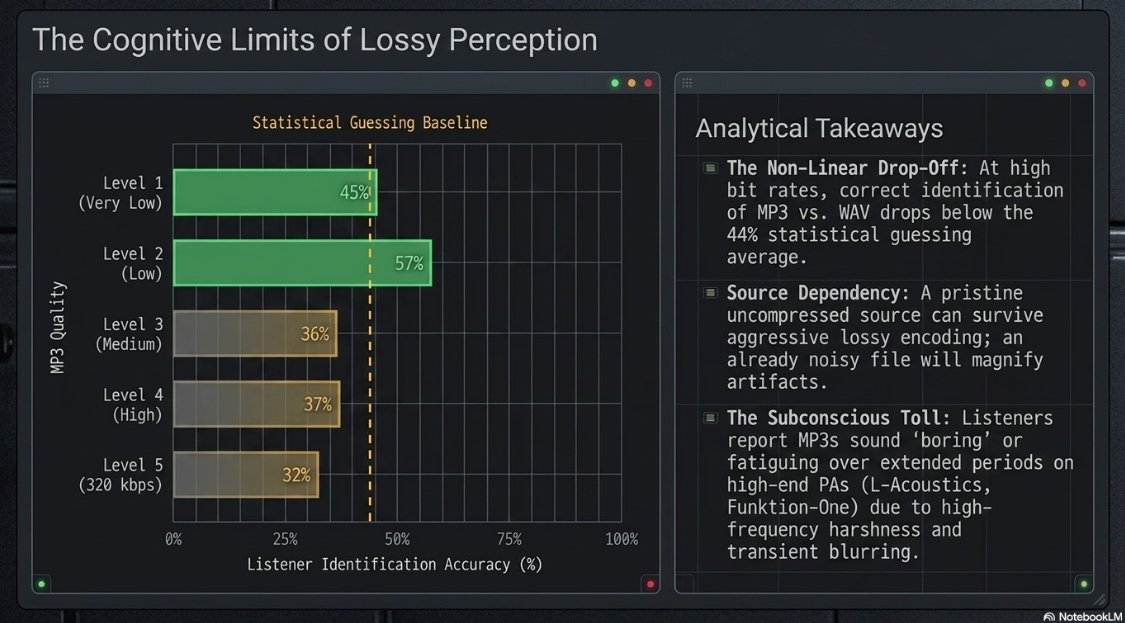Toggle green indicator at takeaways panel bottom-right
The width and height of the screenshot is (1125, 623).
click(1083, 584)
